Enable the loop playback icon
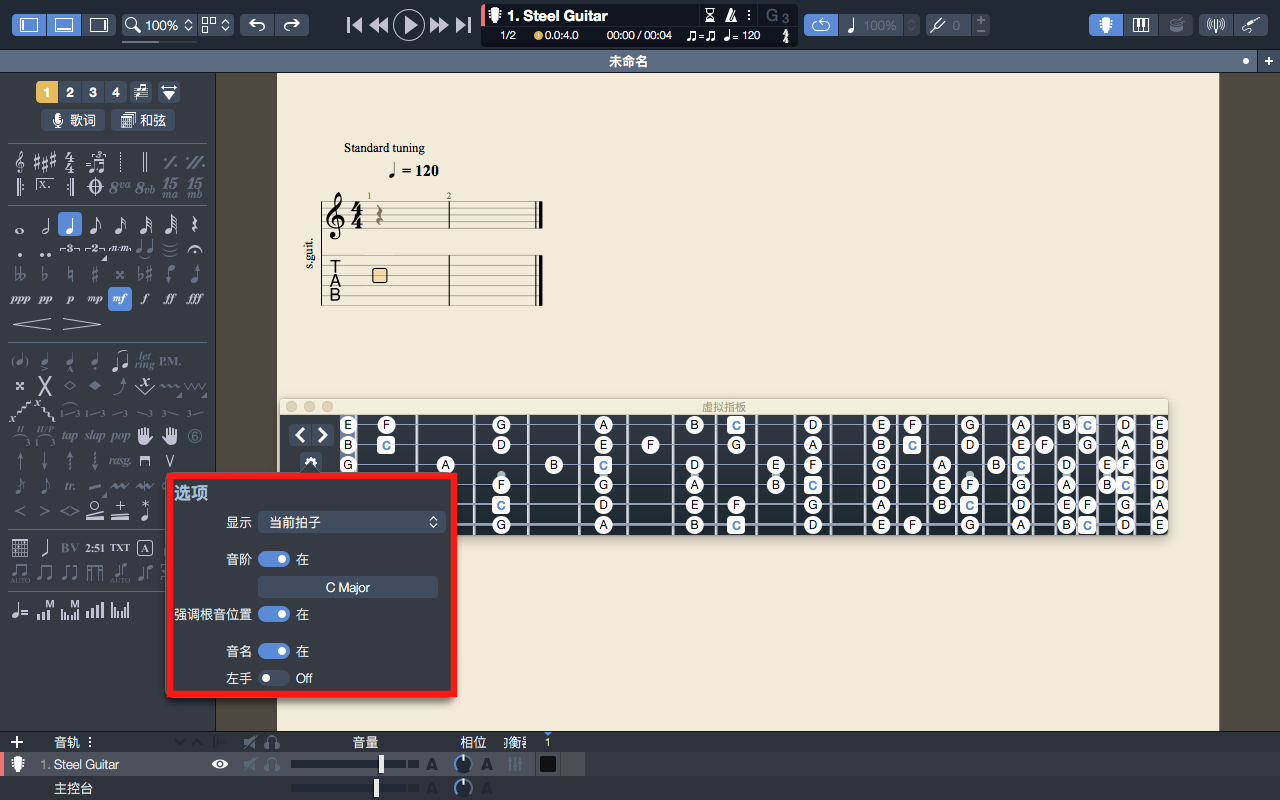The height and width of the screenshot is (800, 1280). click(820, 25)
